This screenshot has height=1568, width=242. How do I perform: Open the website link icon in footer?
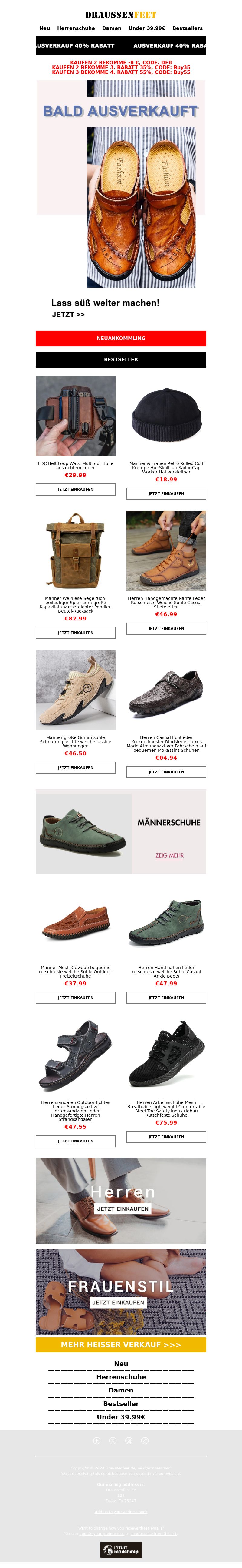point(145,1440)
